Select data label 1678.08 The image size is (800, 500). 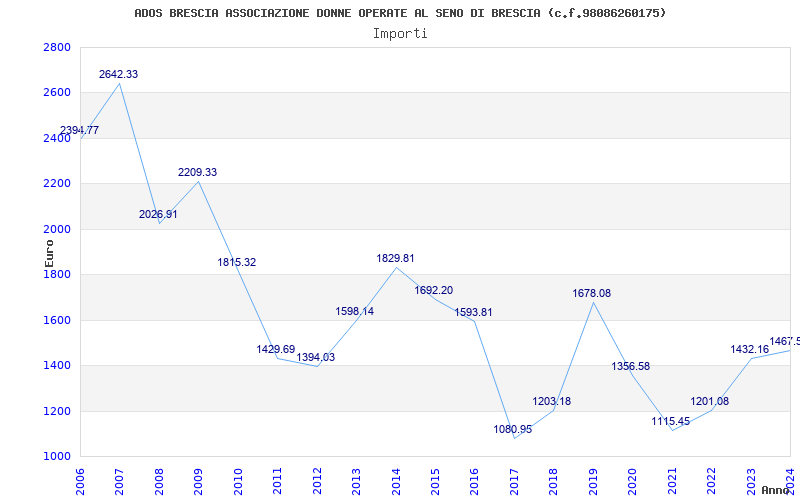click(591, 293)
